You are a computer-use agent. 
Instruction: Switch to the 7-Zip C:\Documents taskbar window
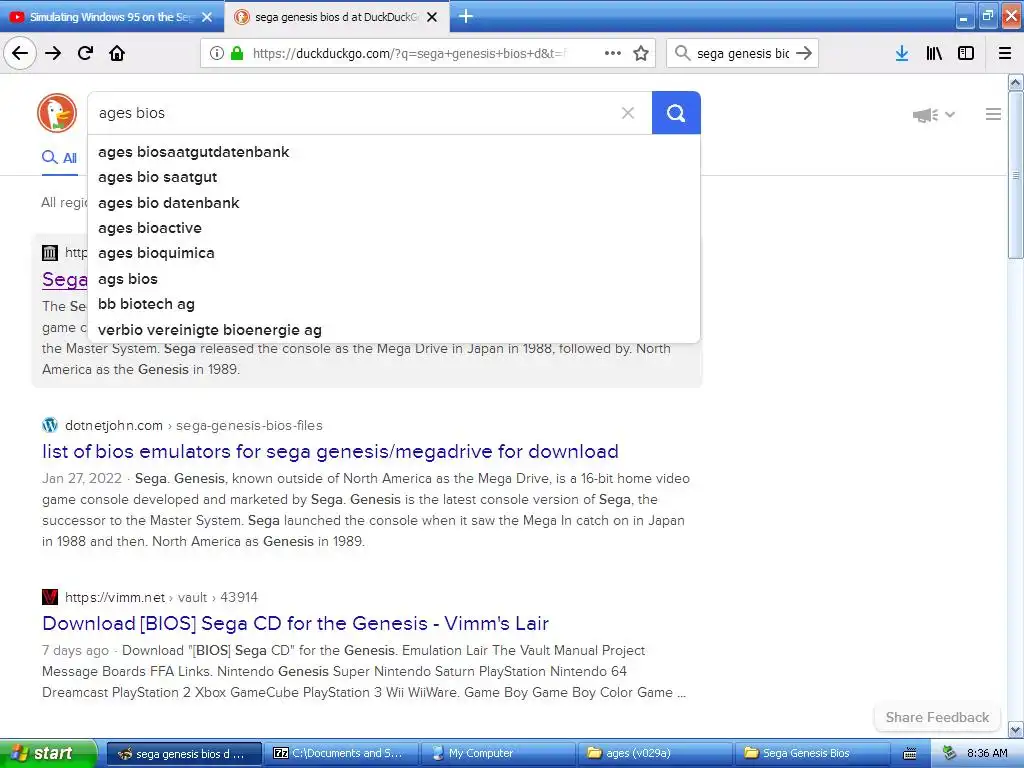coord(340,753)
